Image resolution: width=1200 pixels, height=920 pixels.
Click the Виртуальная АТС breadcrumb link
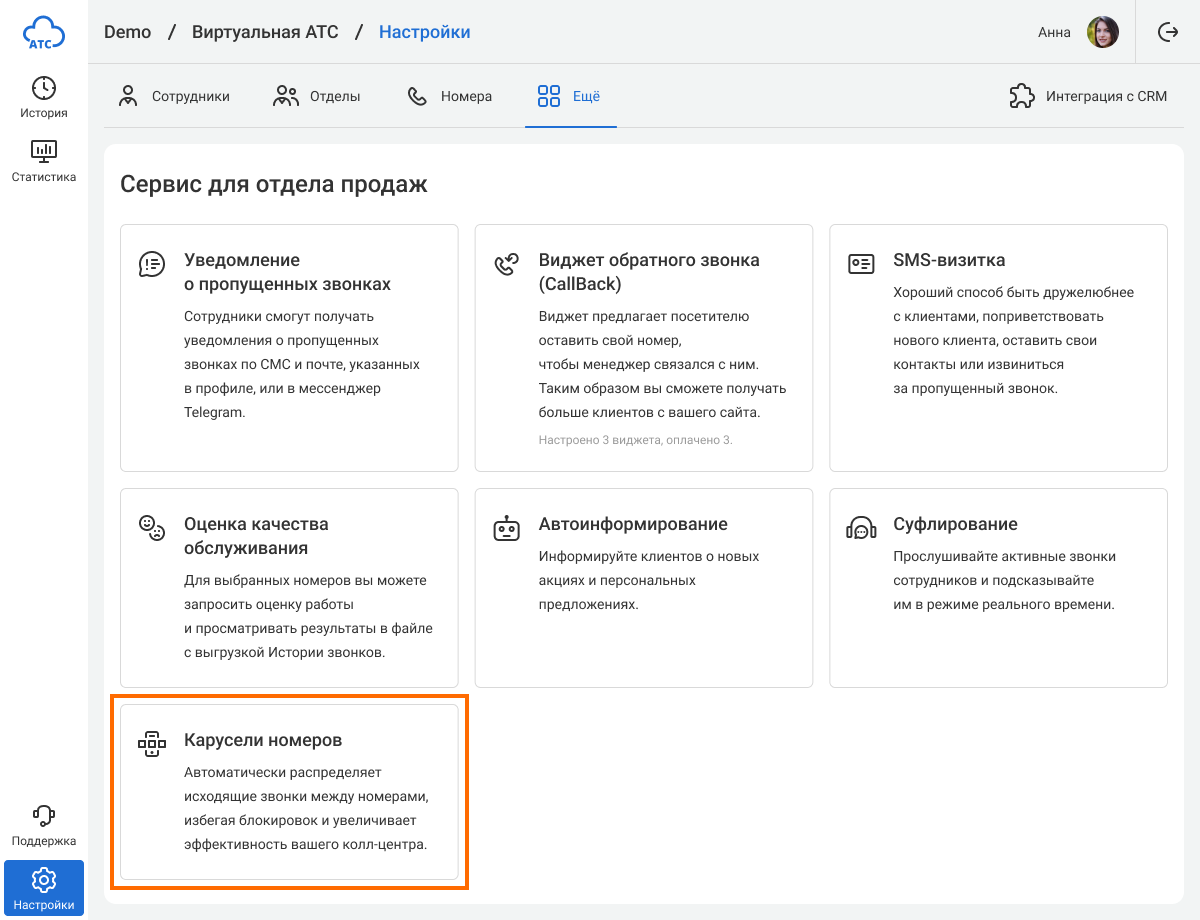pos(266,32)
